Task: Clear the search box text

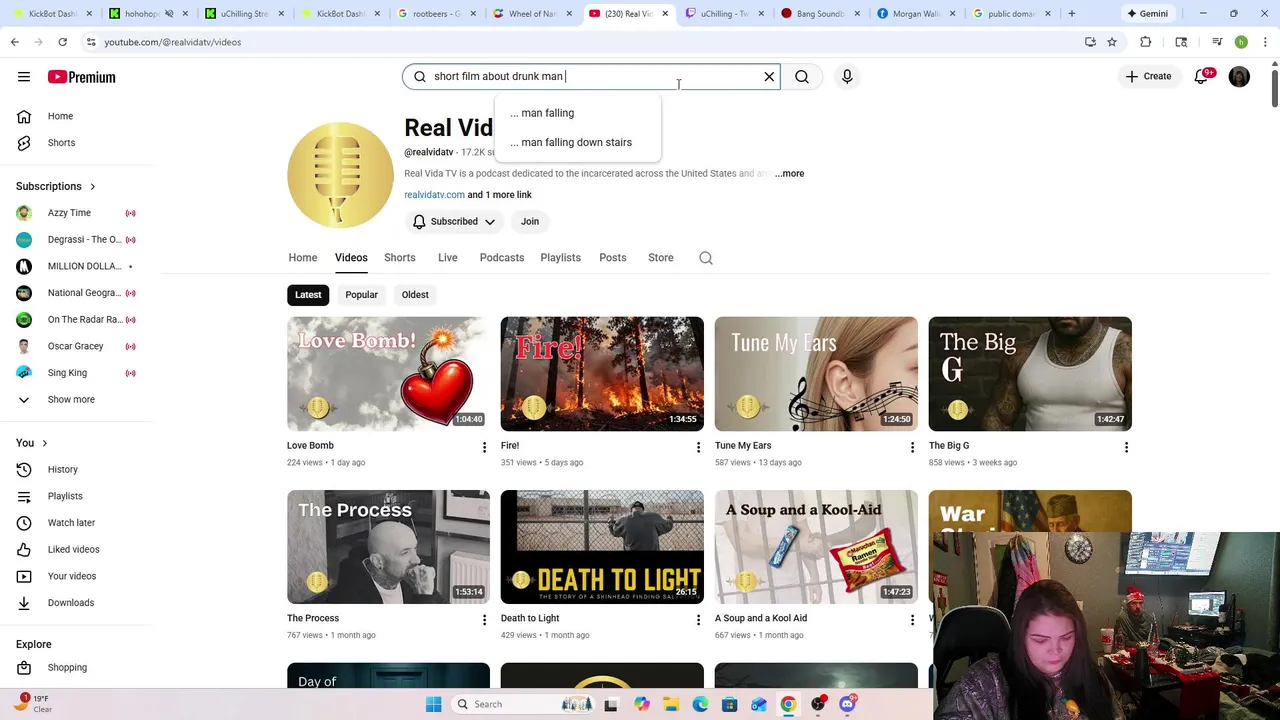Action: 769,76
